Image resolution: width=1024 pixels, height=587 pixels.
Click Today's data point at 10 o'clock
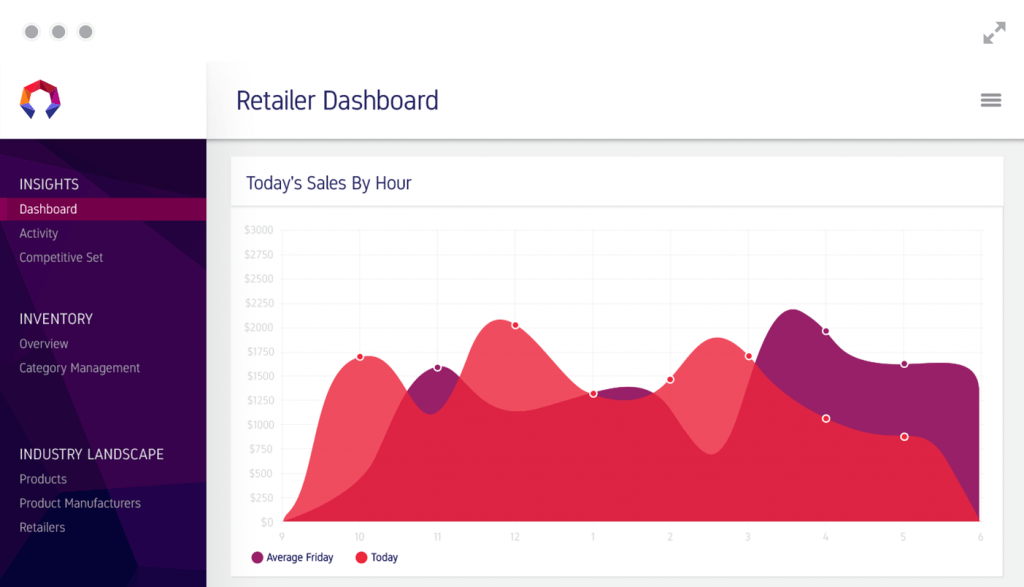click(x=360, y=357)
